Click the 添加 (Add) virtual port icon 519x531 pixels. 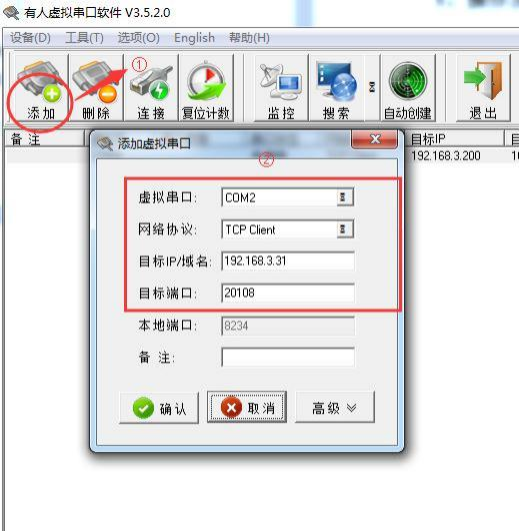tap(41, 89)
